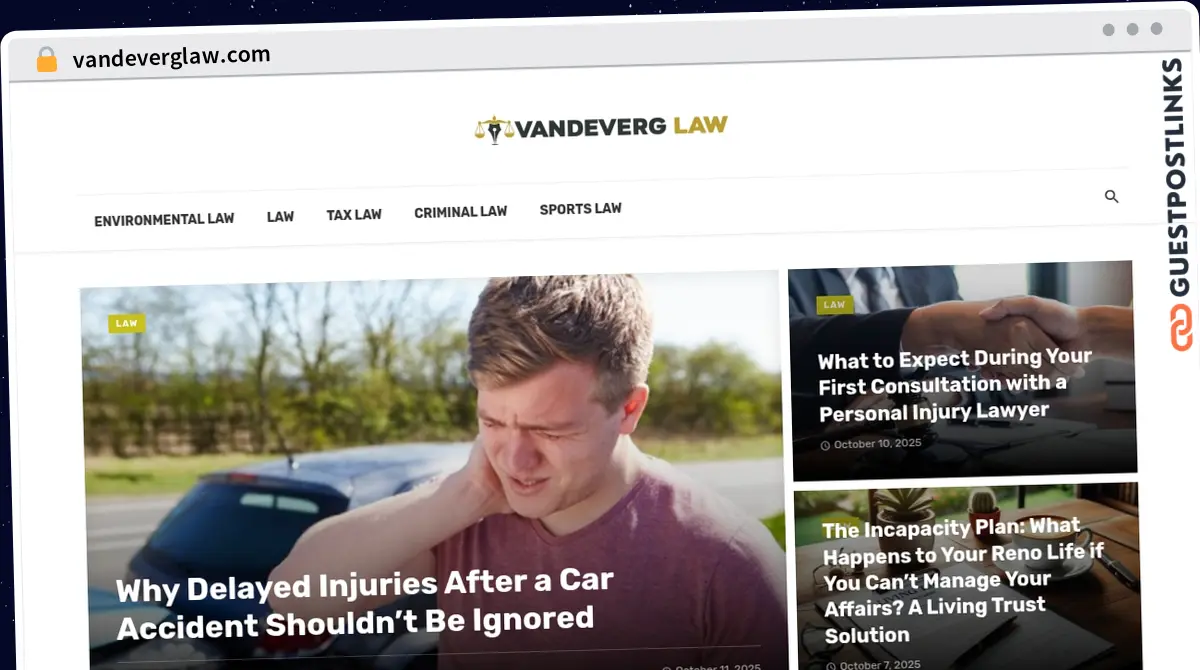Open The Incapacity Plan Living Trust article

pos(963,581)
